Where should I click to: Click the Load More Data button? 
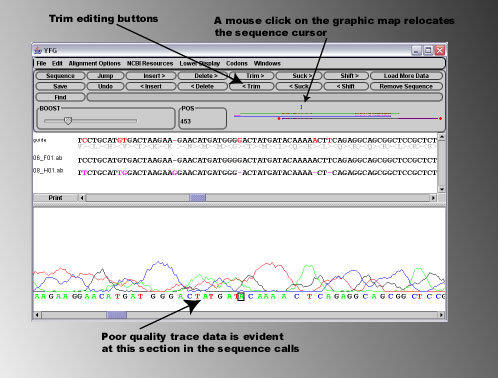click(406, 76)
